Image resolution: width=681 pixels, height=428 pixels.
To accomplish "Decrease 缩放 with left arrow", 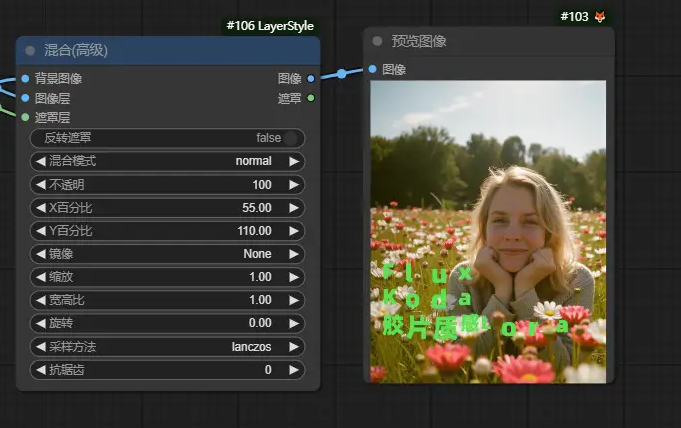I will click(41, 277).
